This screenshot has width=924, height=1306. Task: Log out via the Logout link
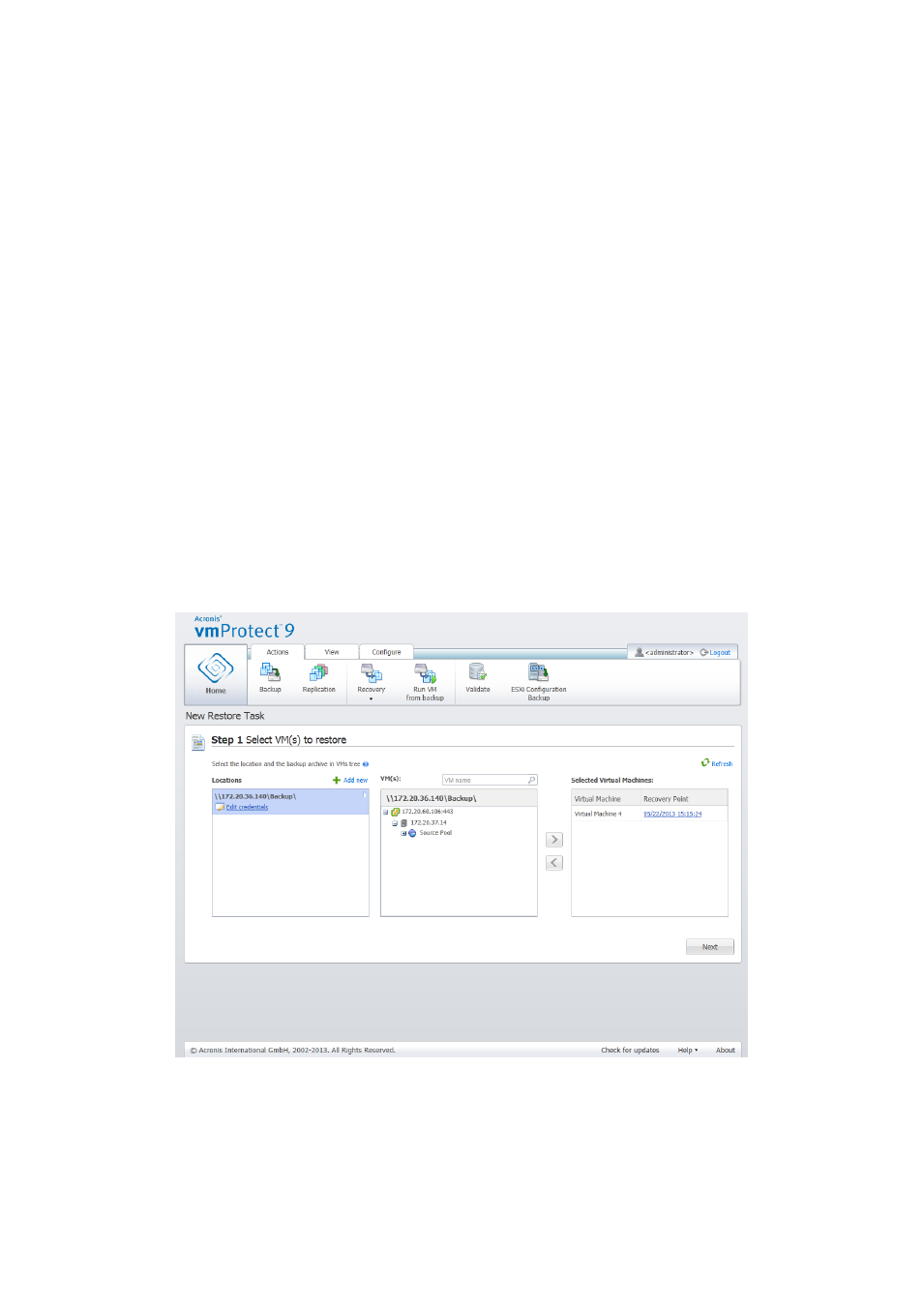[x=716, y=652]
